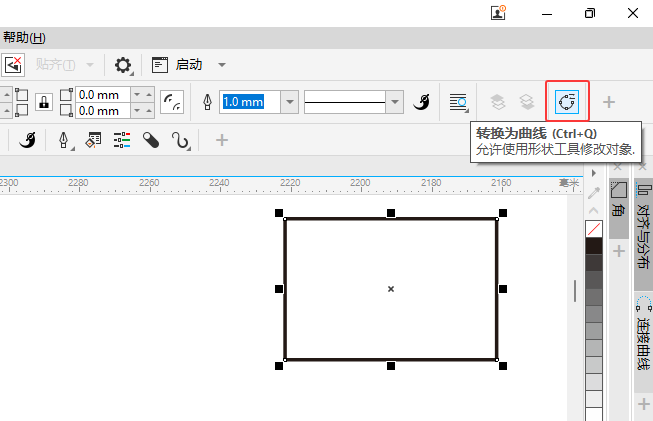Click the bottom-left corner shape icon

point(22,110)
